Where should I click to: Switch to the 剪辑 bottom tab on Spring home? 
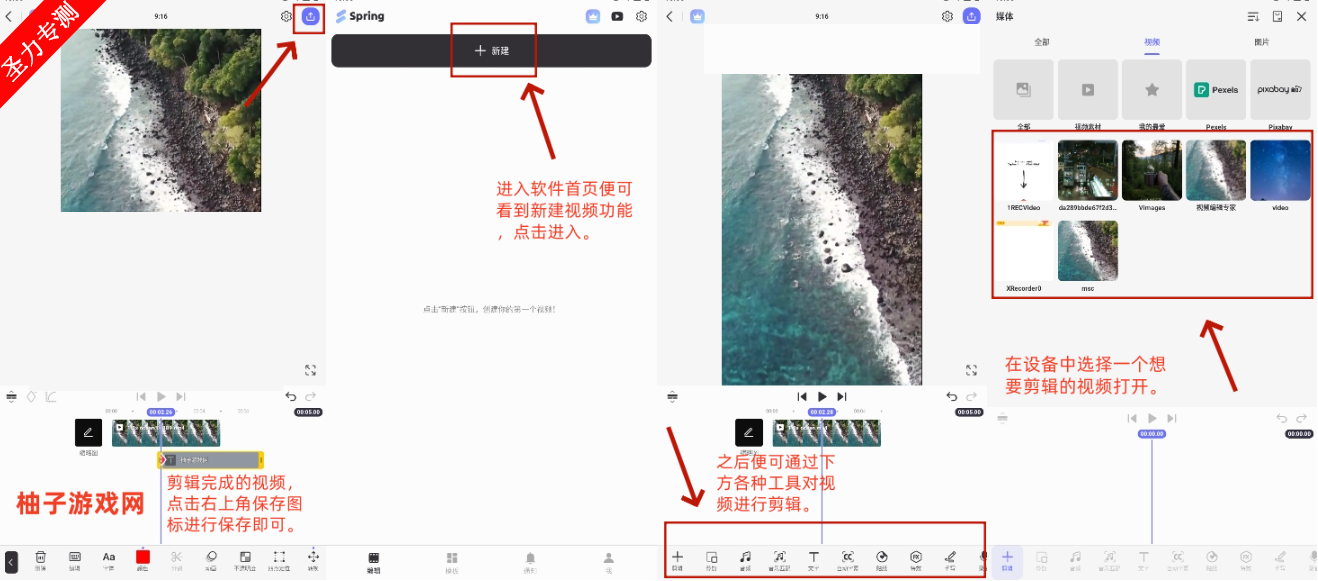[374, 561]
